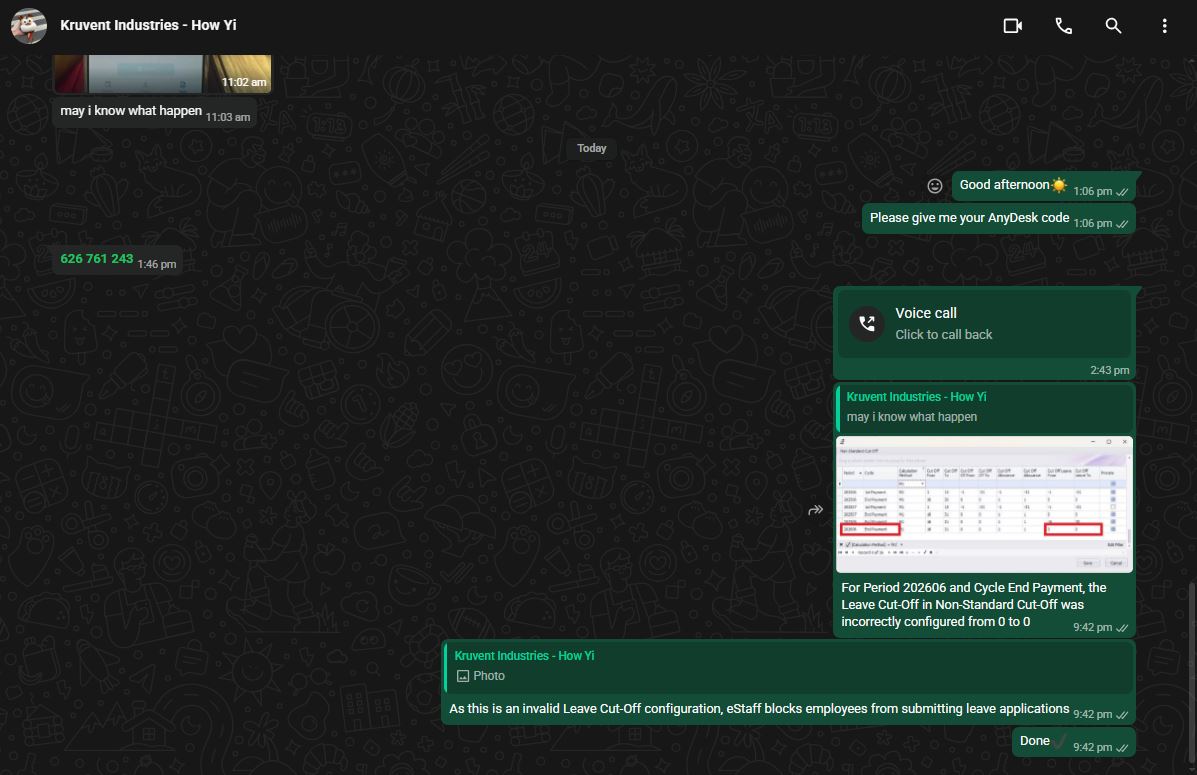Select the 'may i know what happen' message
Image resolution: width=1197 pixels, height=775 pixels.
point(154,112)
